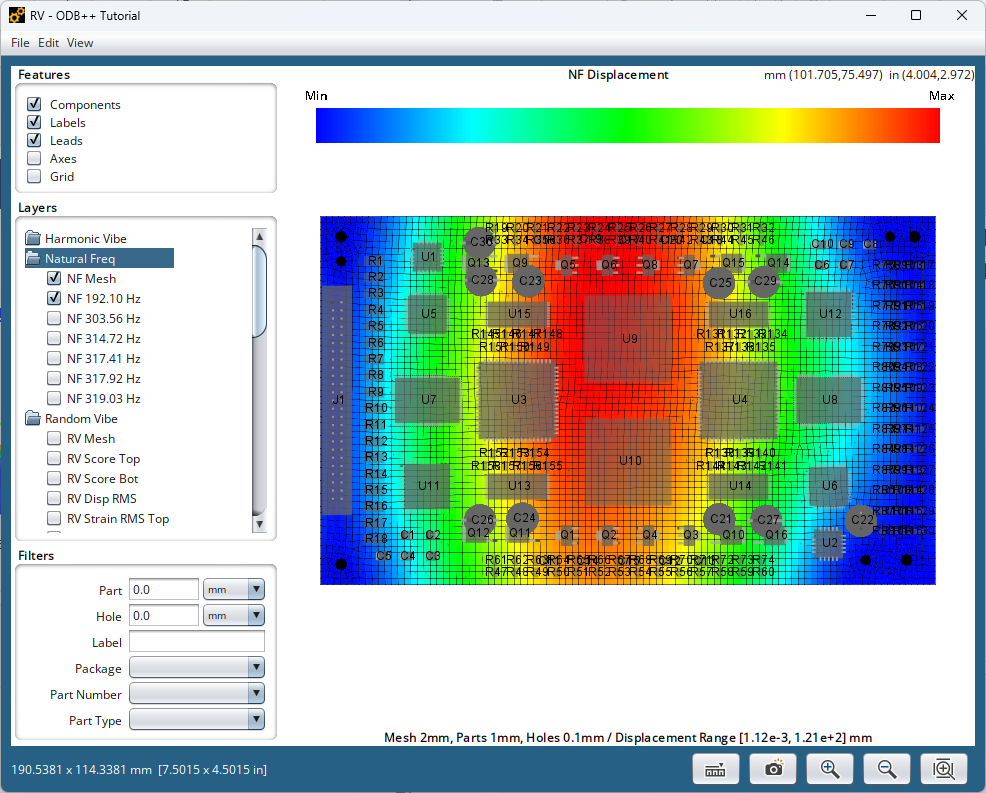Image resolution: width=986 pixels, height=793 pixels.
Task: Enable the Grid checkbox
Action: click(35, 177)
